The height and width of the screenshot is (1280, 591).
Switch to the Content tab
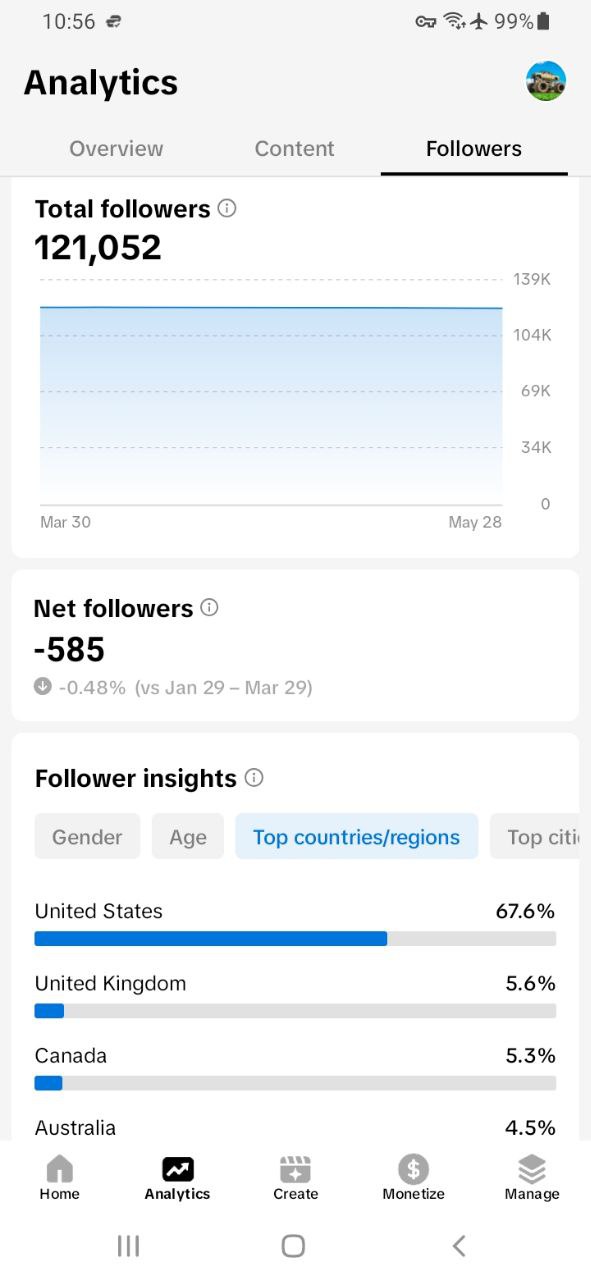coord(294,148)
